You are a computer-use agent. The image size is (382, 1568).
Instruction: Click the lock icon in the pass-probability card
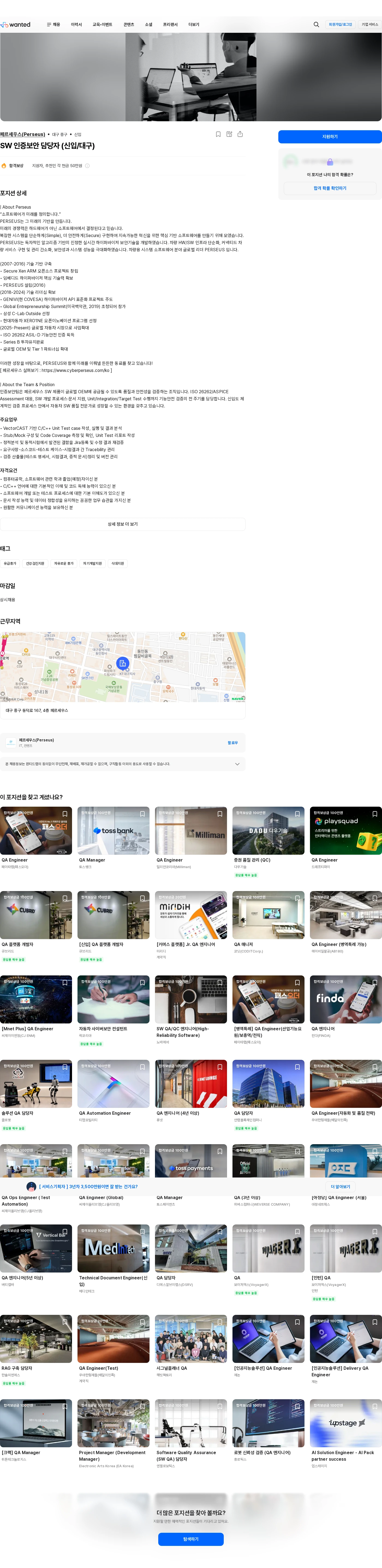330,162
